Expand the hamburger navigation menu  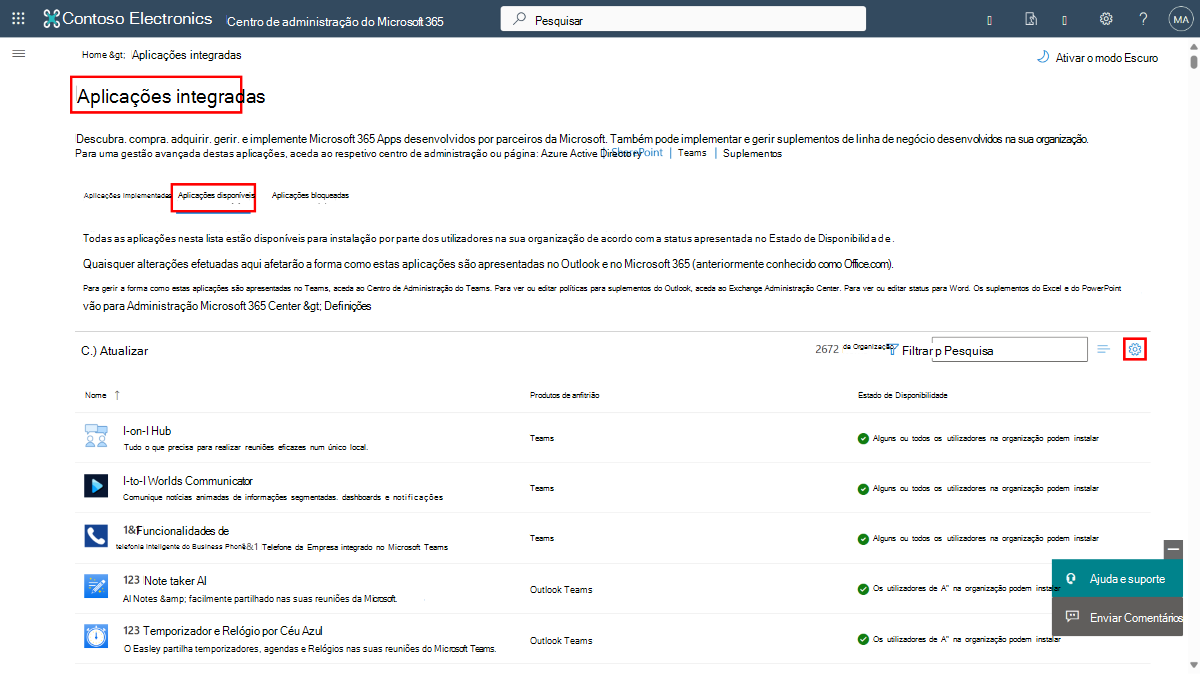pyautogui.click(x=18, y=54)
